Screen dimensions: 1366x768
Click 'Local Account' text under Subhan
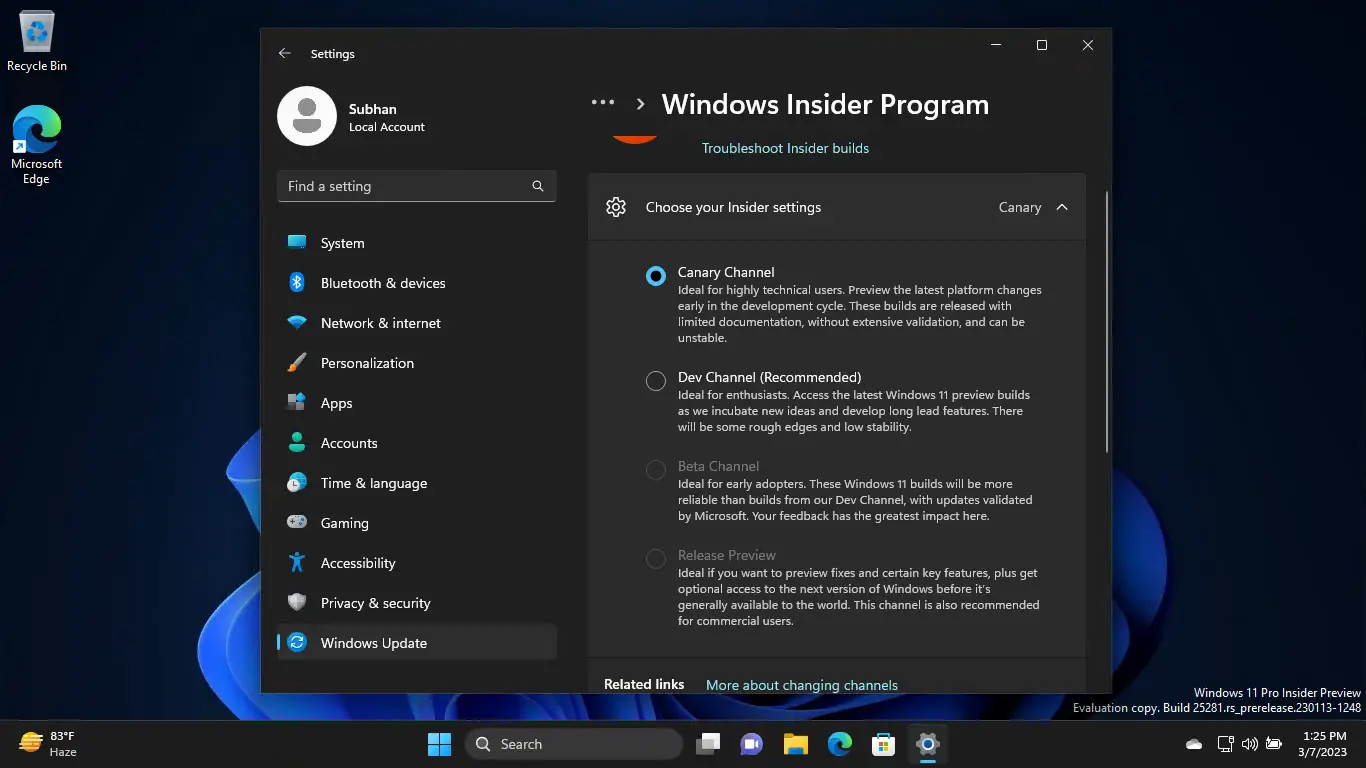pos(387,127)
